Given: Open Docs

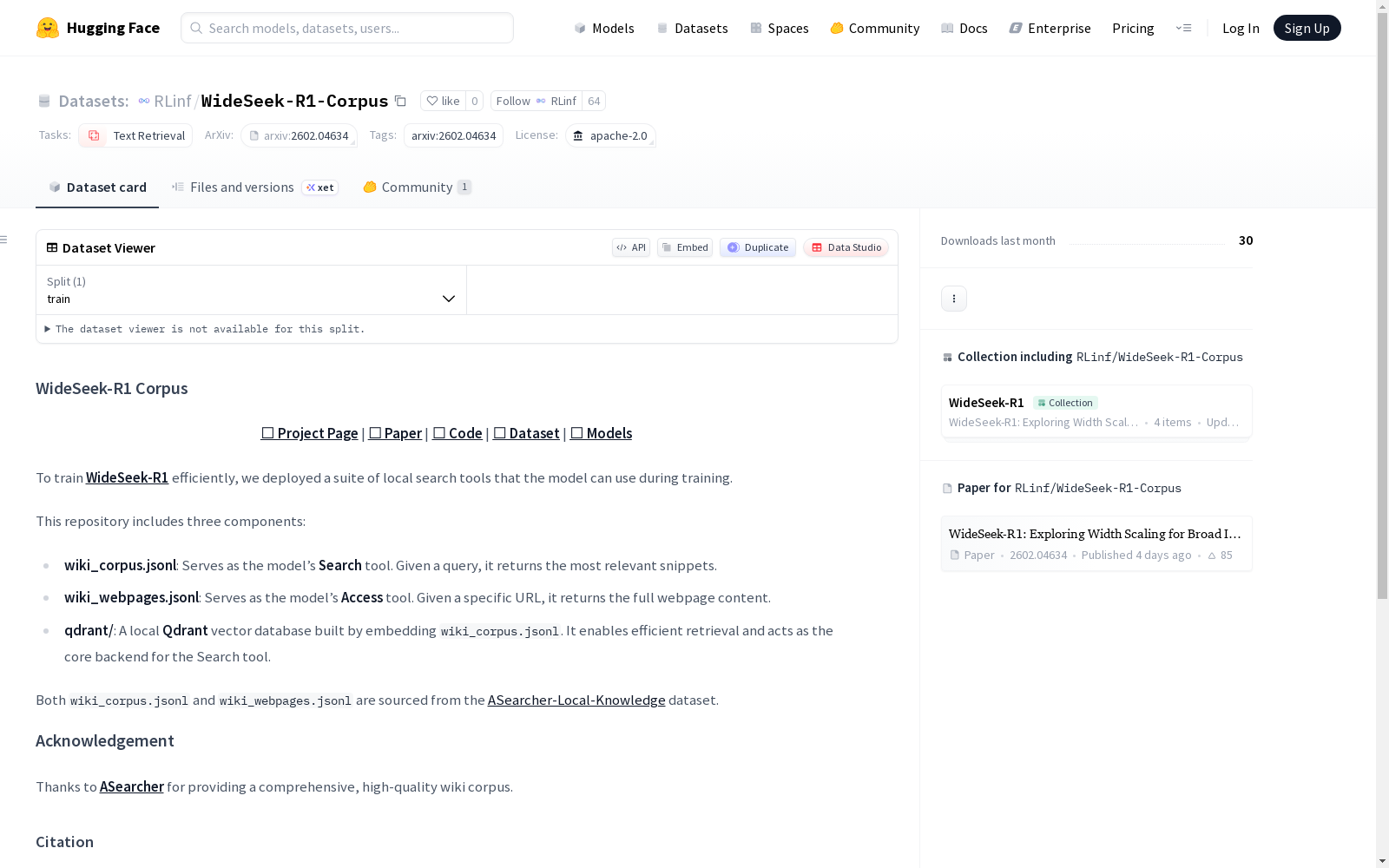Looking at the screenshot, I should tap(964, 28).
